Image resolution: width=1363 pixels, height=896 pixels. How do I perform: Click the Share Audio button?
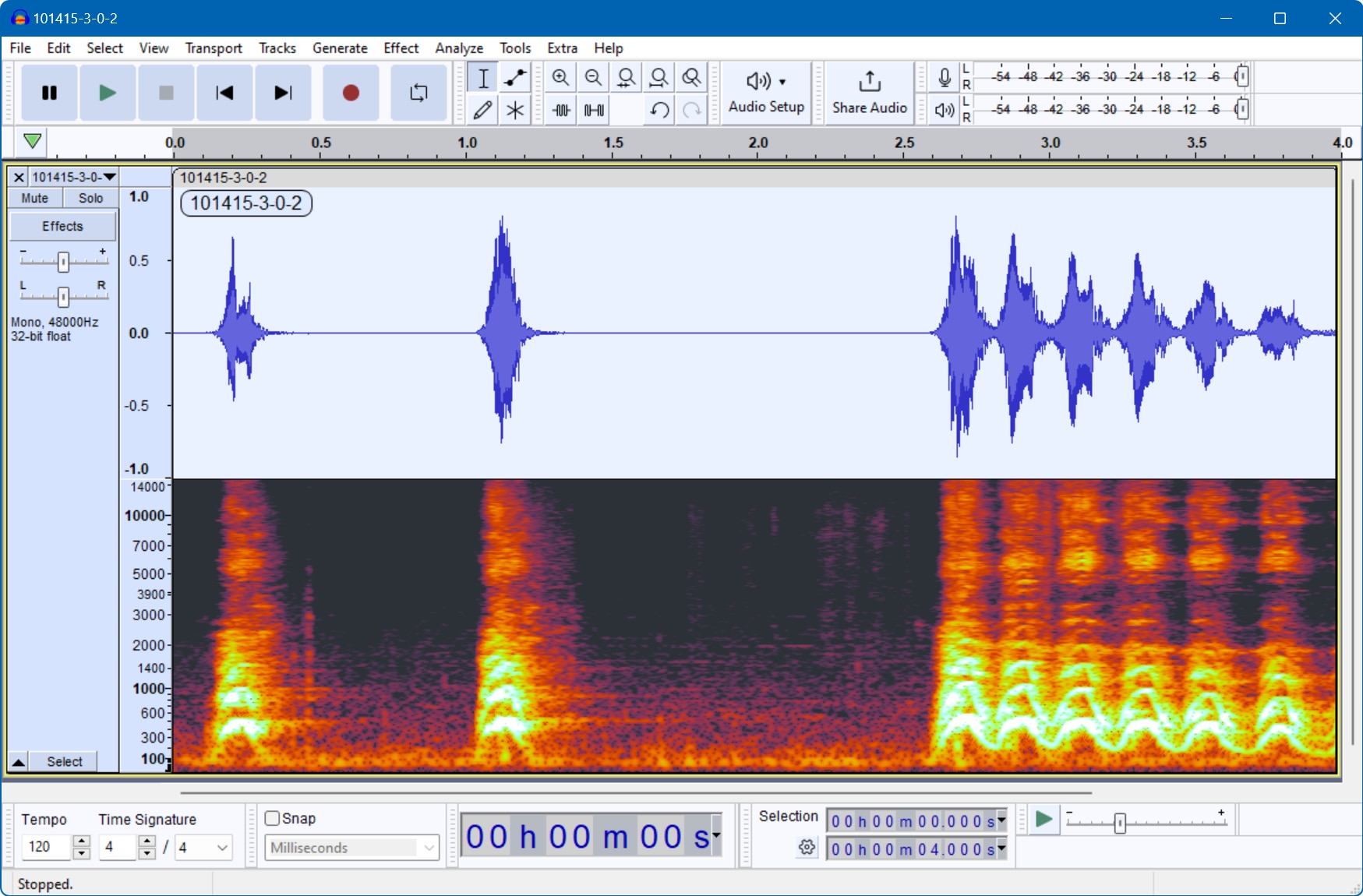[x=869, y=93]
